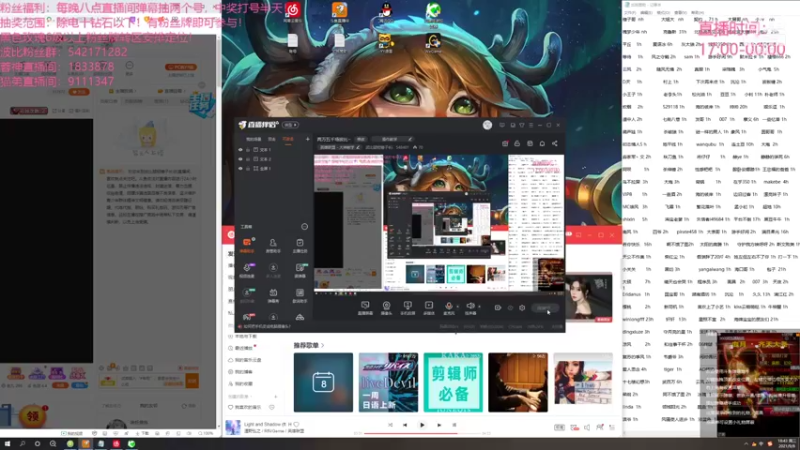Open the 剪辑师必备 playlist cover
This screenshot has height=450, width=800.
point(453,382)
